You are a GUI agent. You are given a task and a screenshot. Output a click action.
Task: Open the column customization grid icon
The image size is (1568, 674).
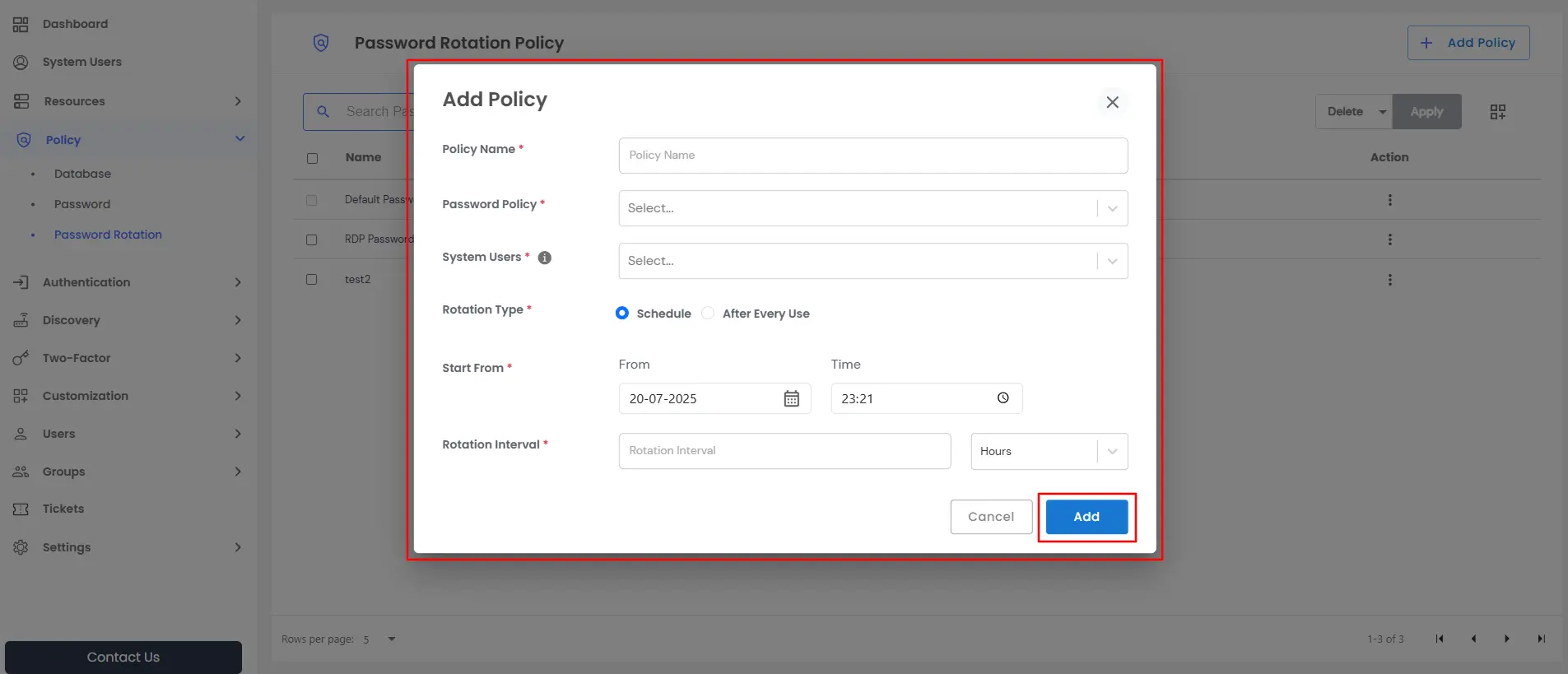(x=1498, y=112)
